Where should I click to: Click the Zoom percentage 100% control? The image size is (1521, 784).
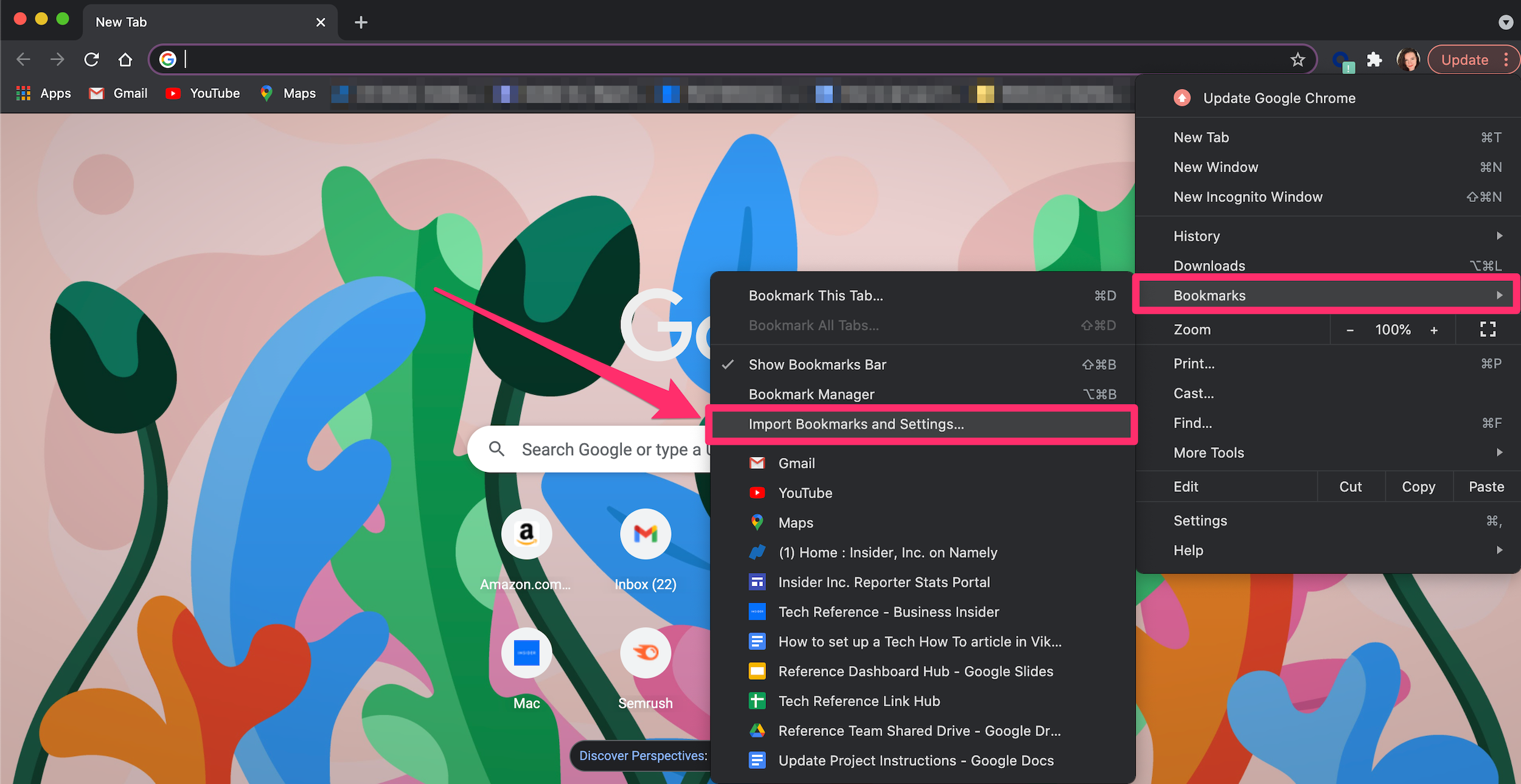point(1391,329)
